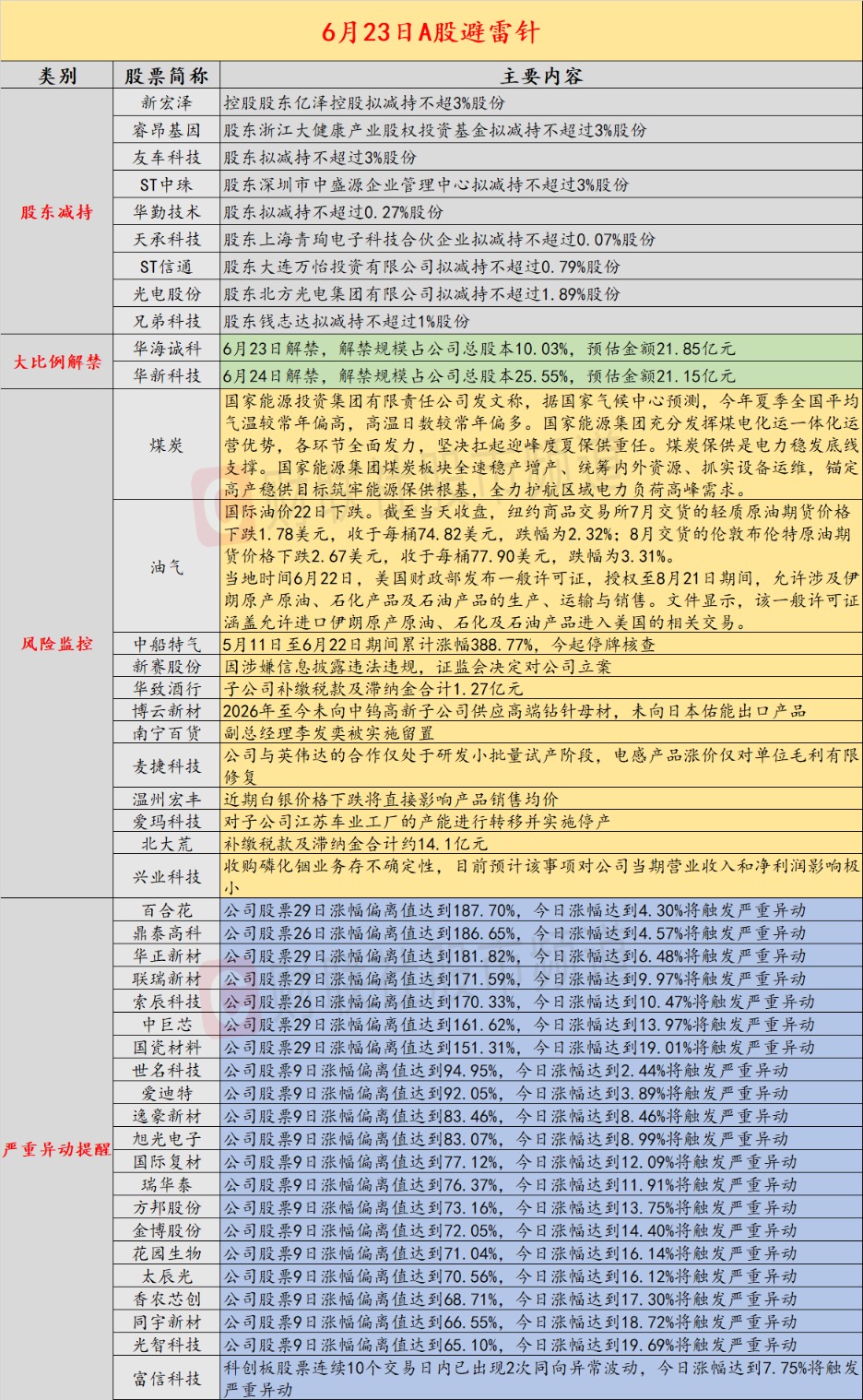
Task: Select stock name 华勤技术
Action: coord(167,212)
